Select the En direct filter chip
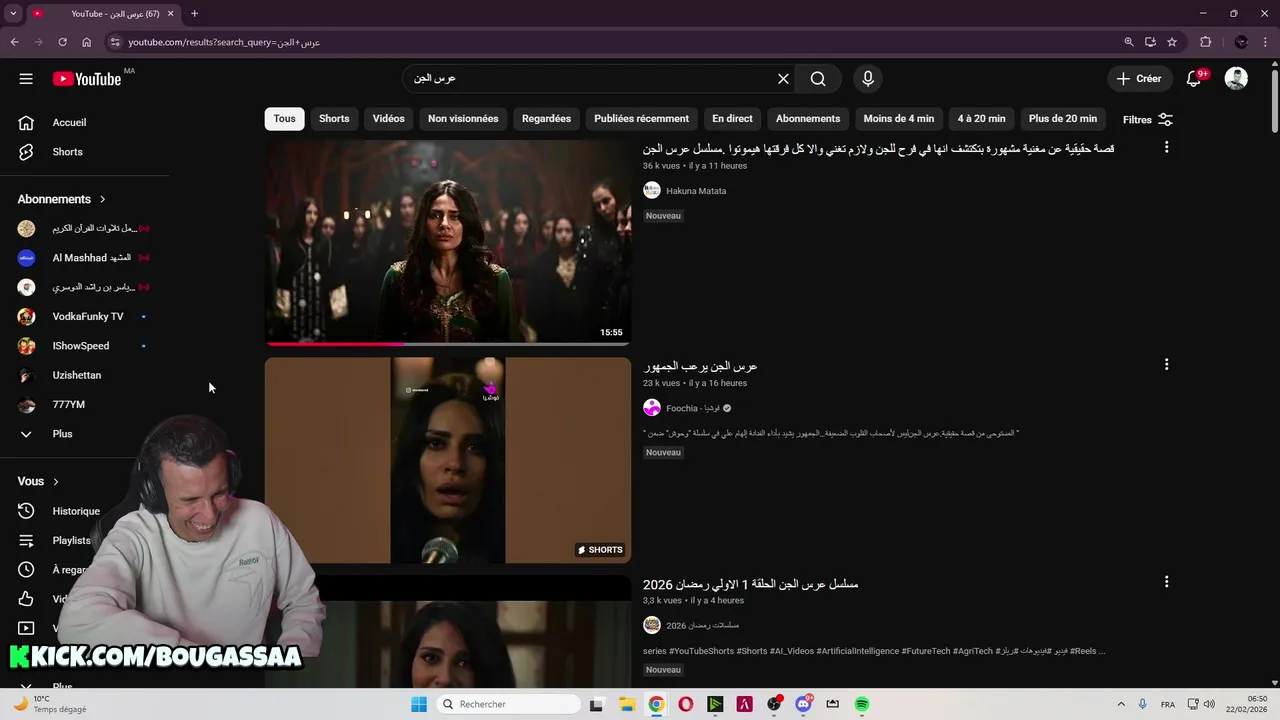The width and height of the screenshot is (1280, 720). pyautogui.click(x=732, y=119)
